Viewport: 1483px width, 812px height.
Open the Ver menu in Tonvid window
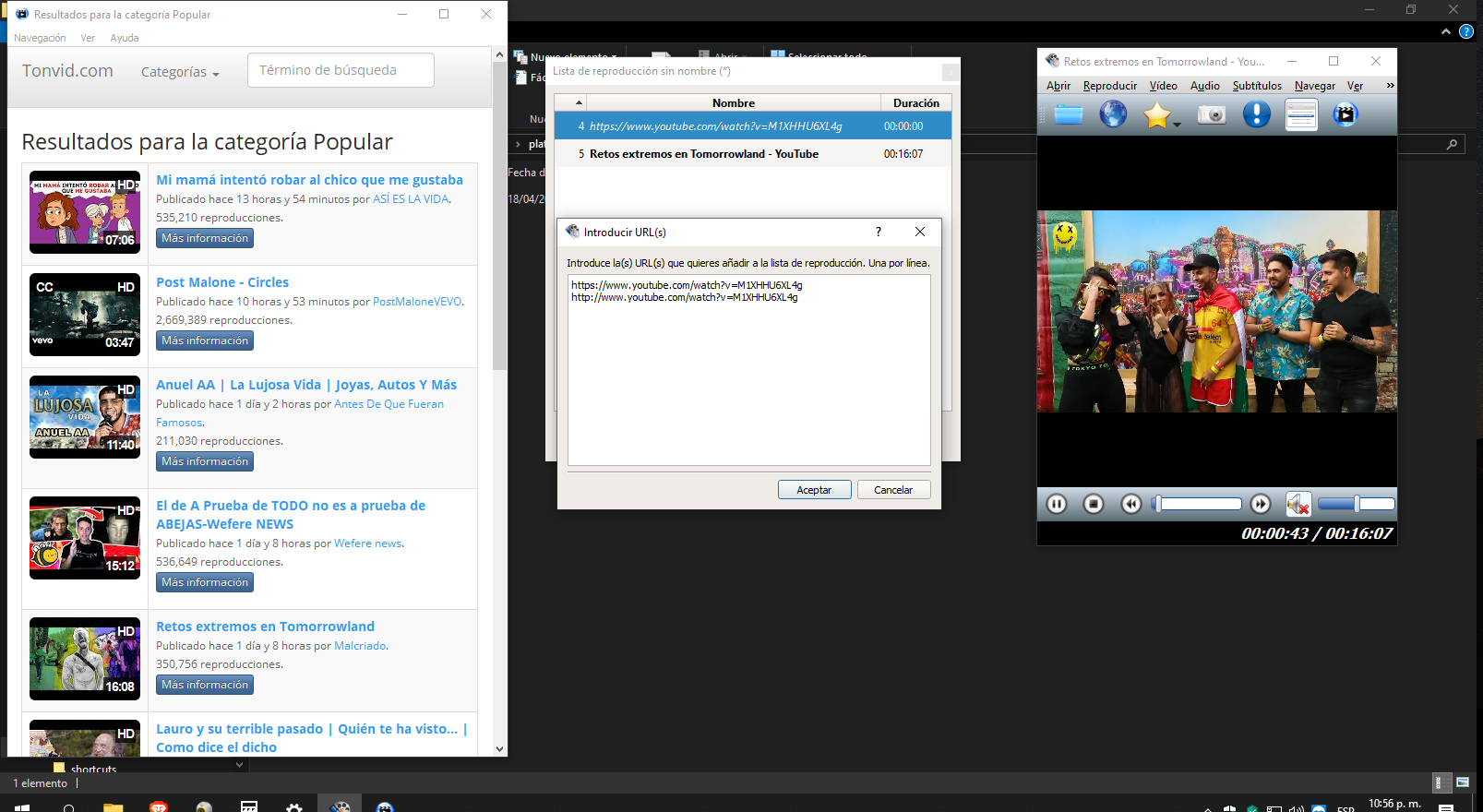(88, 38)
